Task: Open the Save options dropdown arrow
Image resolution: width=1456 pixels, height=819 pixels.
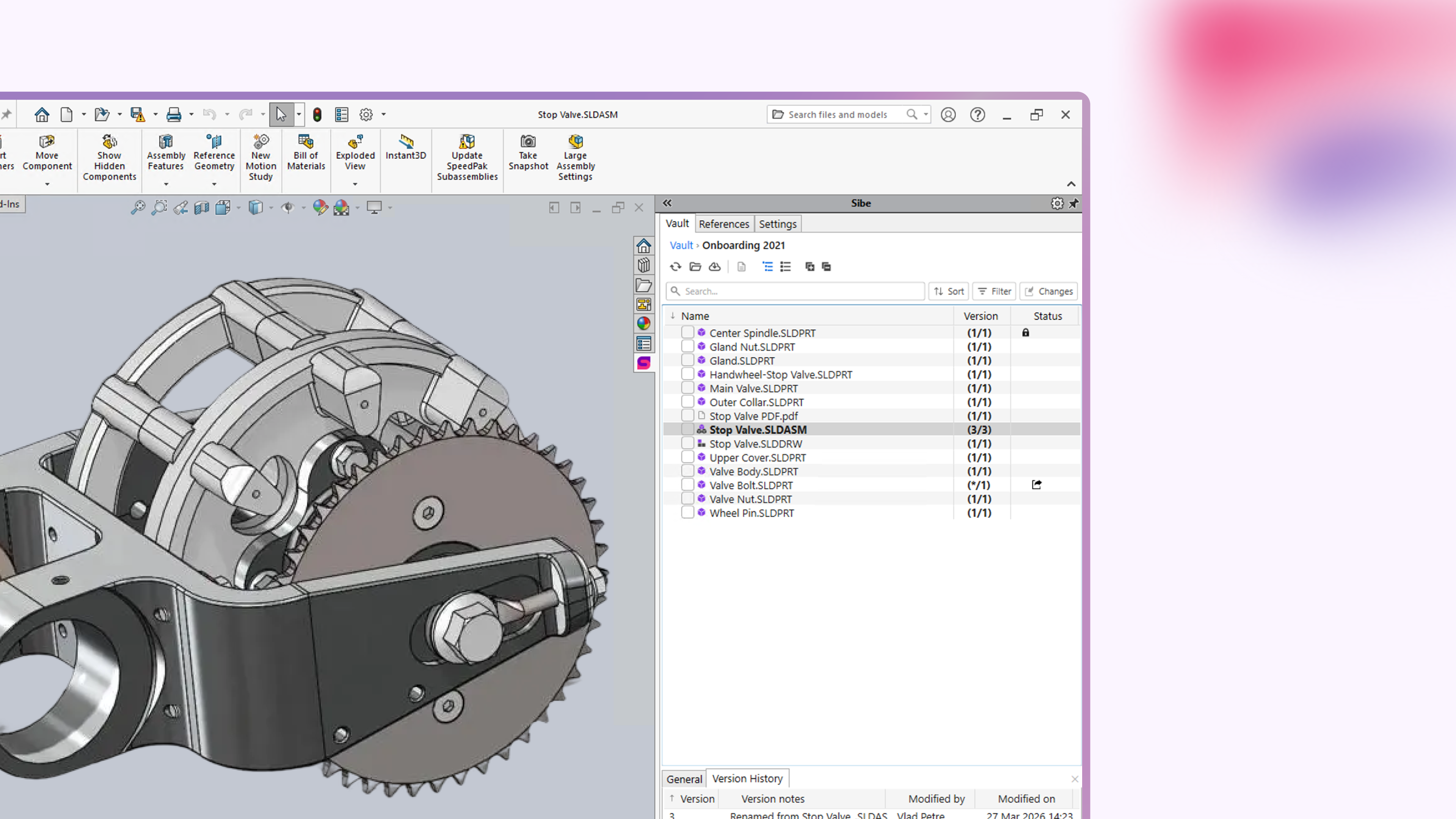Action: pyautogui.click(x=155, y=115)
